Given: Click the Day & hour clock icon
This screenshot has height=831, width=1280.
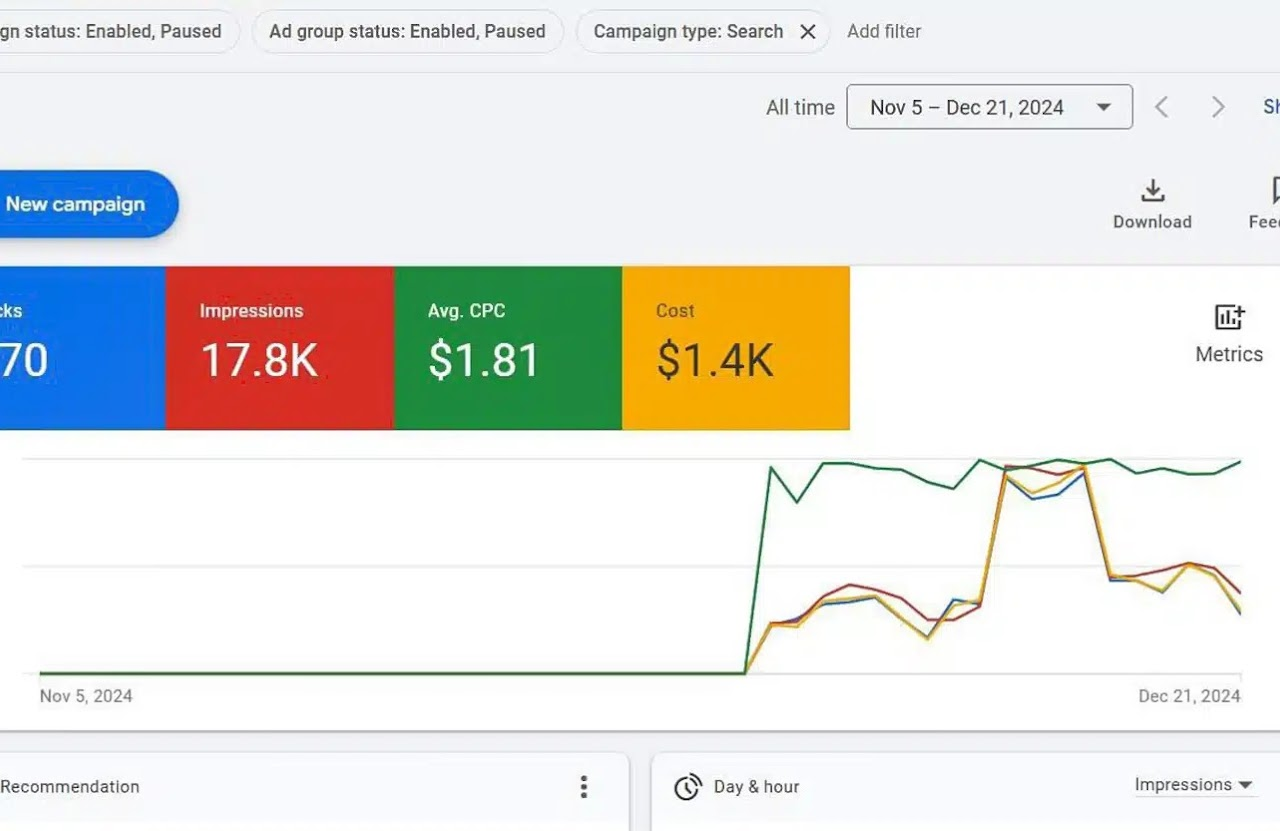Looking at the screenshot, I should pyautogui.click(x=687, y=787).
